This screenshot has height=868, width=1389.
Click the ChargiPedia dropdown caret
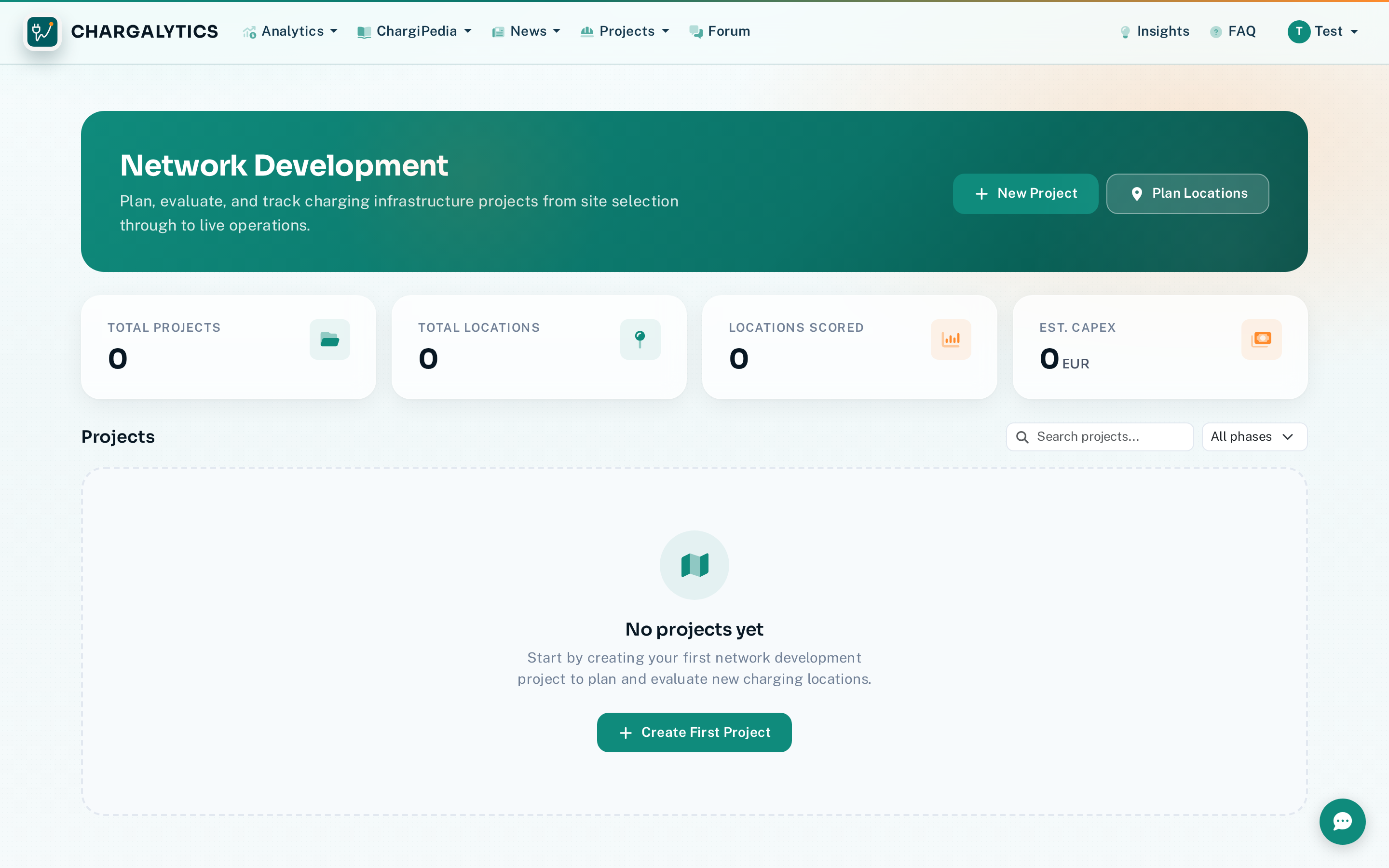click(468, 31)
